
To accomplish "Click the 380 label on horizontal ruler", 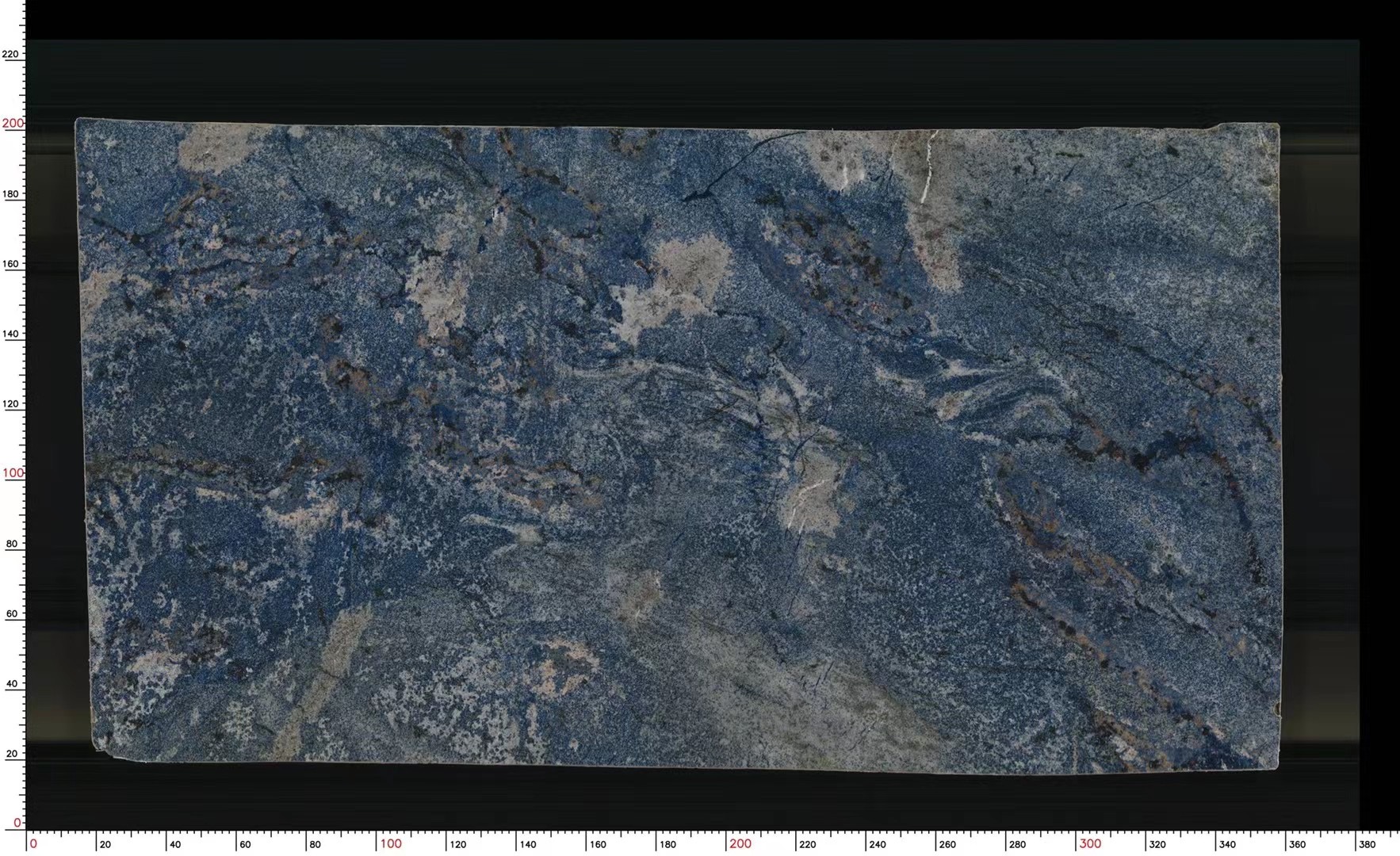I will coord(1367,845).
